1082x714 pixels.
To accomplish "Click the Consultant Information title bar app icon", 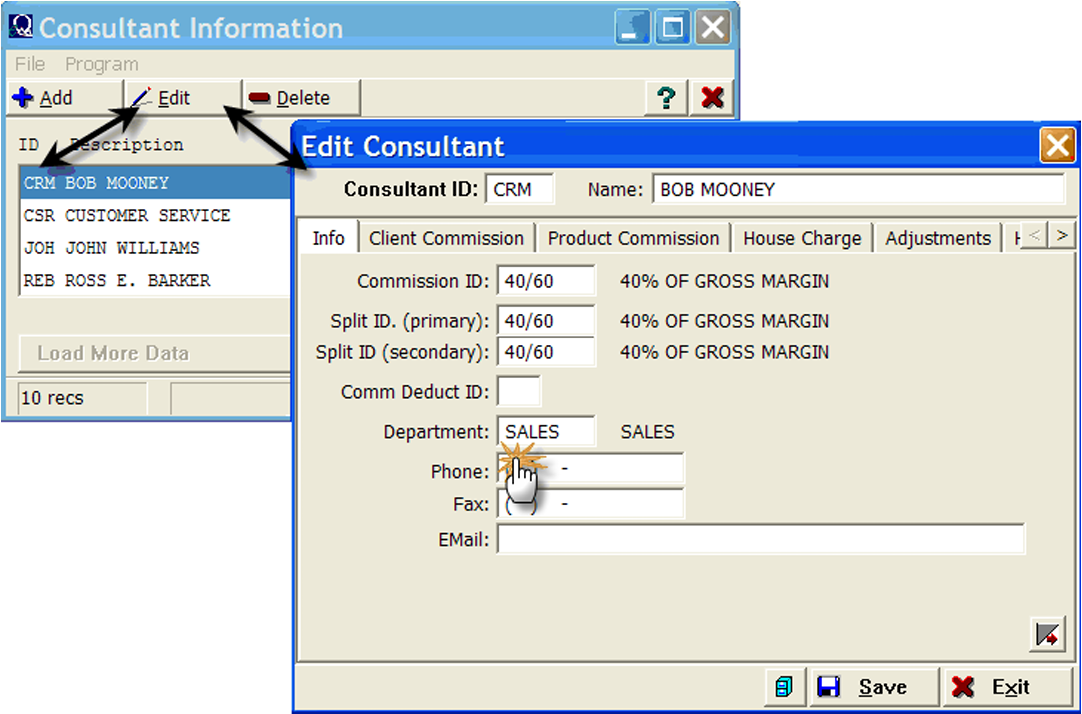I will tap(21, 27).
